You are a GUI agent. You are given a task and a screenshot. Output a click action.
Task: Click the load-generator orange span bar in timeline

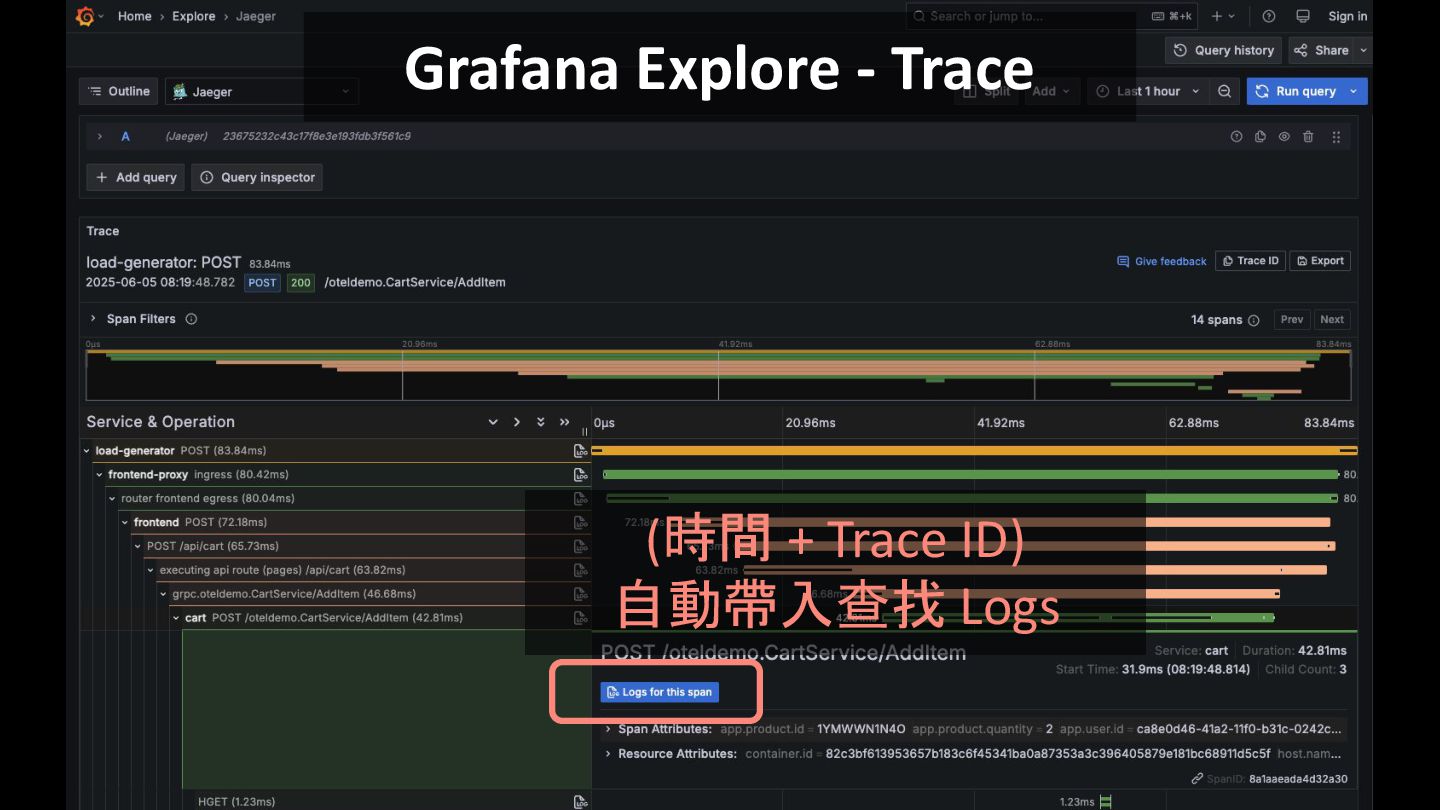[x=974, y=451]
